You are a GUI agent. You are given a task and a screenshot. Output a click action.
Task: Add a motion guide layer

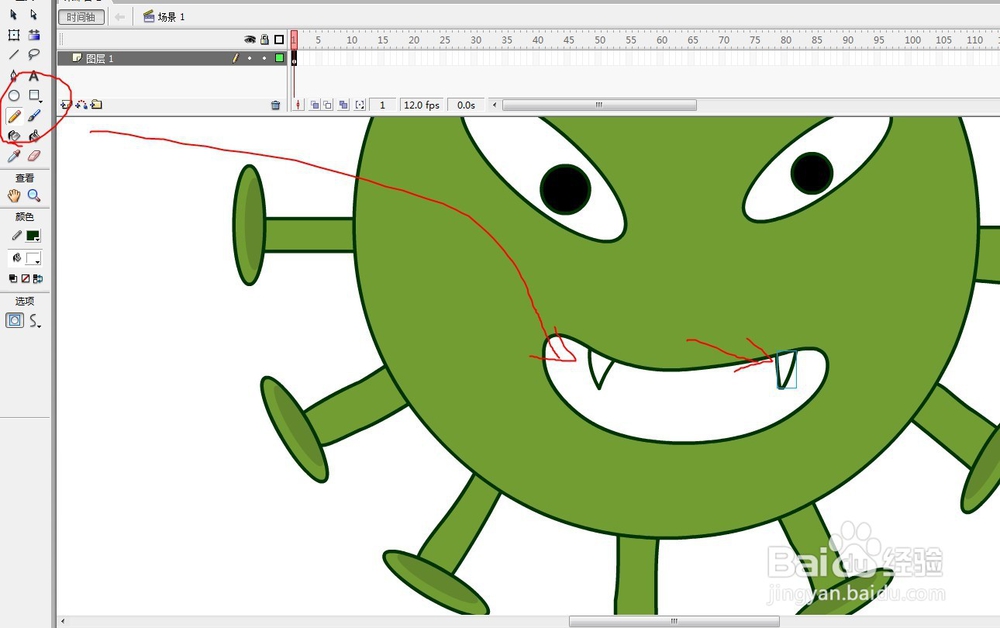point(81,105)
